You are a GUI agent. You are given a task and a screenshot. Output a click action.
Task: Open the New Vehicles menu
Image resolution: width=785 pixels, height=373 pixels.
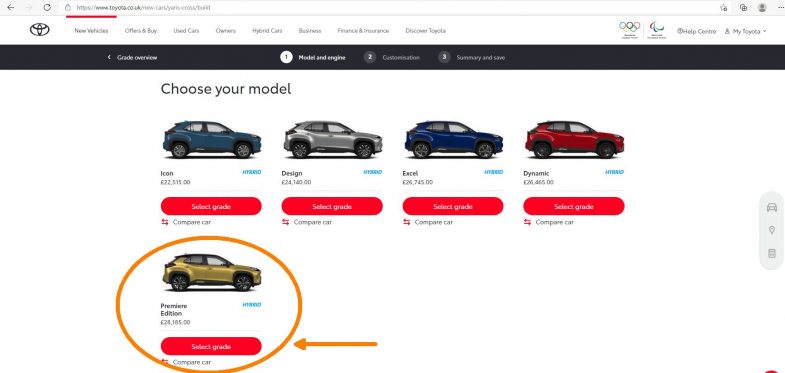(91, 31)
